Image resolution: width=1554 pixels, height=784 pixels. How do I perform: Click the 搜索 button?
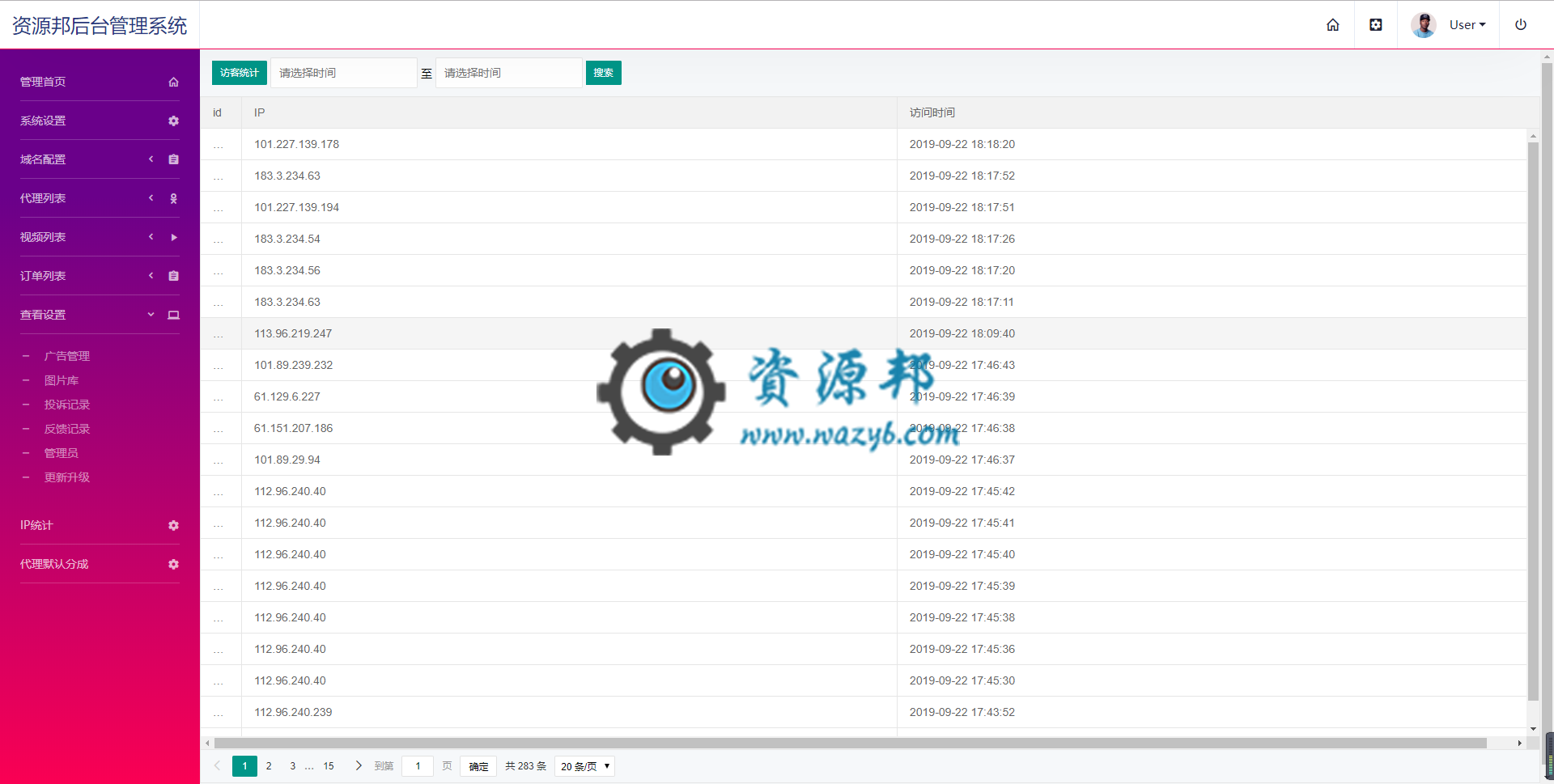coord(604,73)
